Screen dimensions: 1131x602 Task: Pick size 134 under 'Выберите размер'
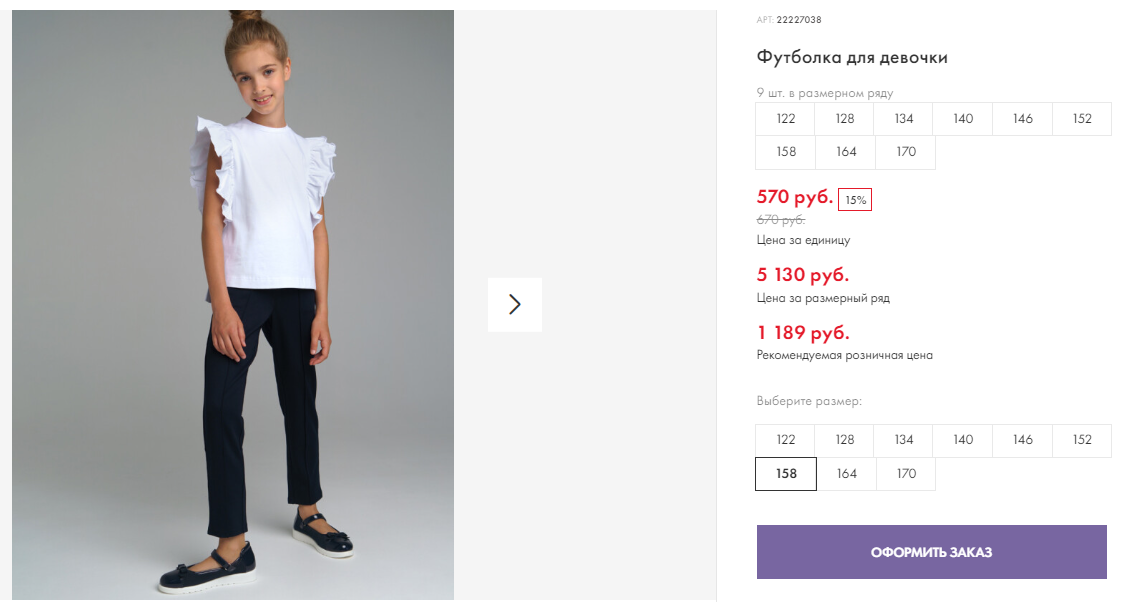pyautogui.click(x=904, y=440)
